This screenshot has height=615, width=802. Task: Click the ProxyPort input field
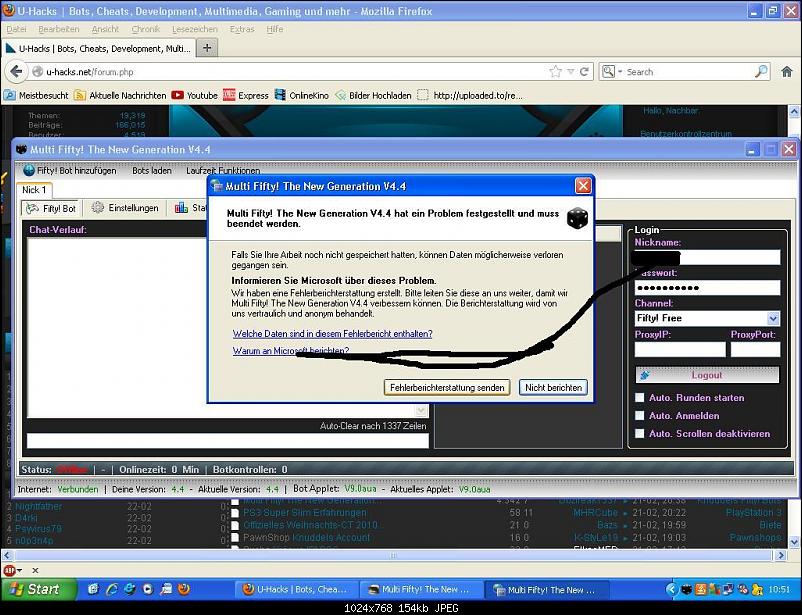[755, 349]
